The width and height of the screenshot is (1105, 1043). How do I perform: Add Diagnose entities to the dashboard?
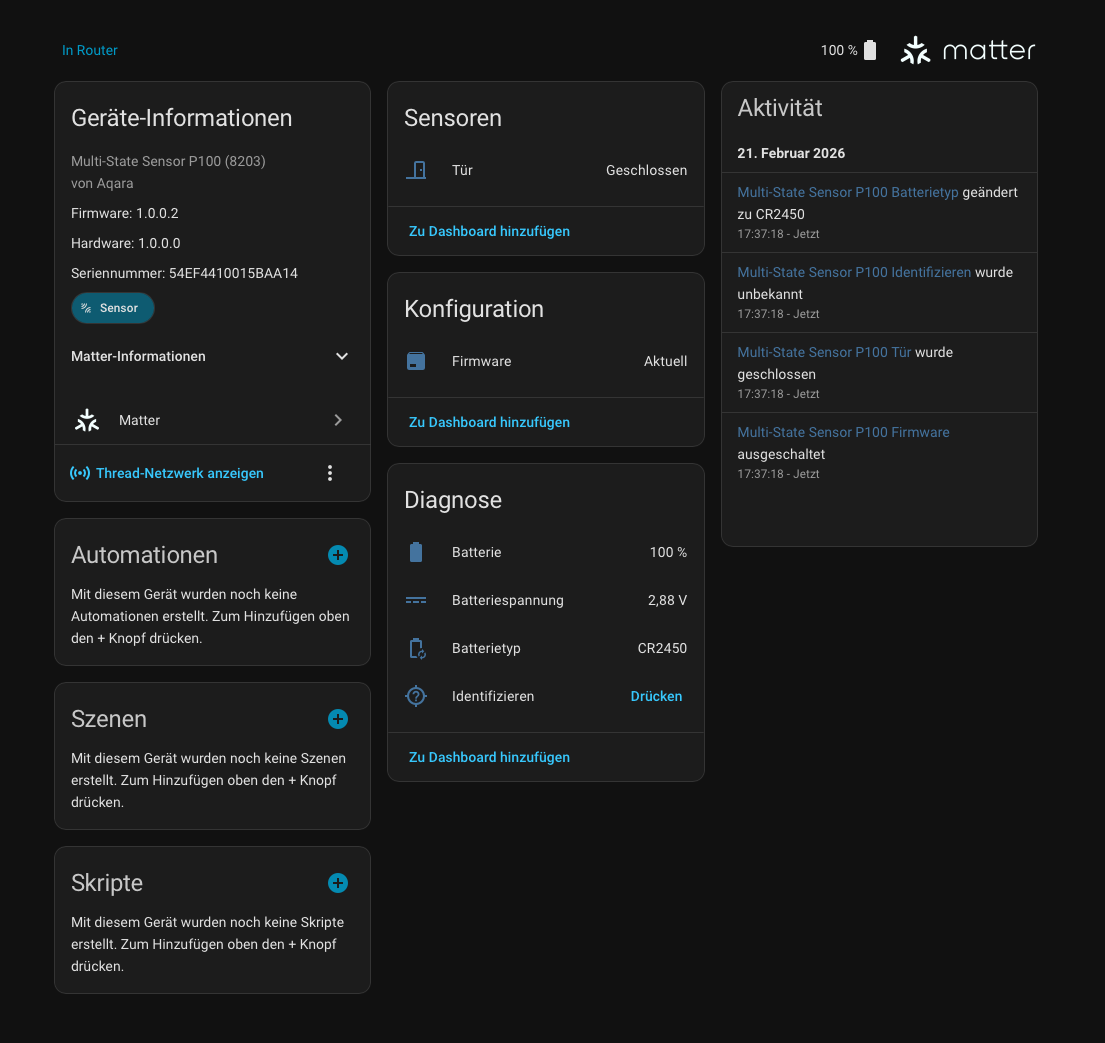coord(489,757)
